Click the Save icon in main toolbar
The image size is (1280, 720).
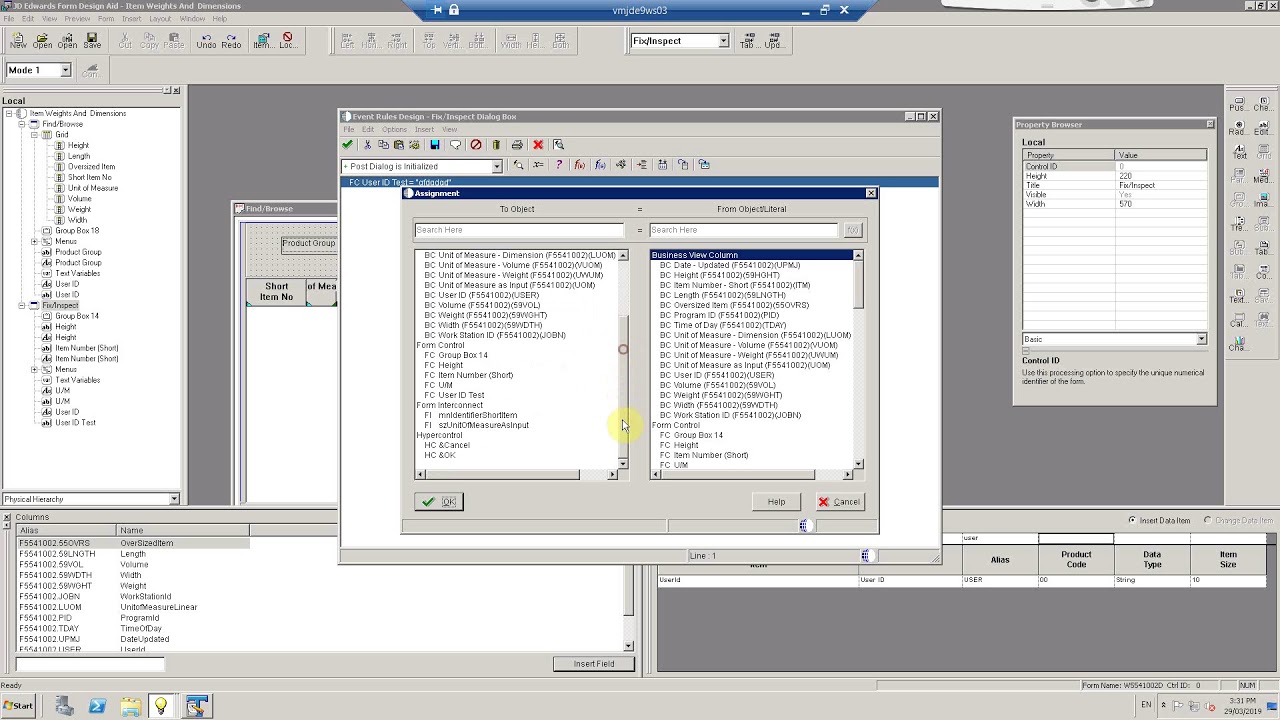tap(92, 41)
